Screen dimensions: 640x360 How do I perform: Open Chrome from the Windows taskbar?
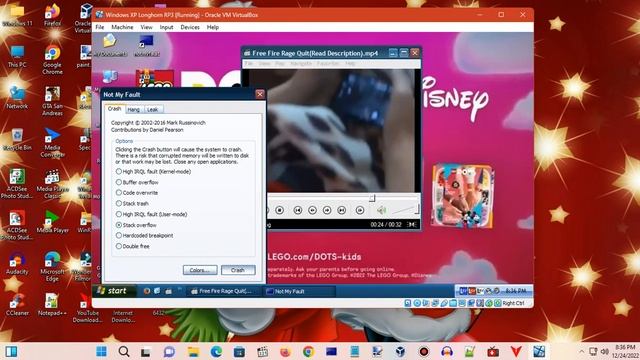(308, 351)
